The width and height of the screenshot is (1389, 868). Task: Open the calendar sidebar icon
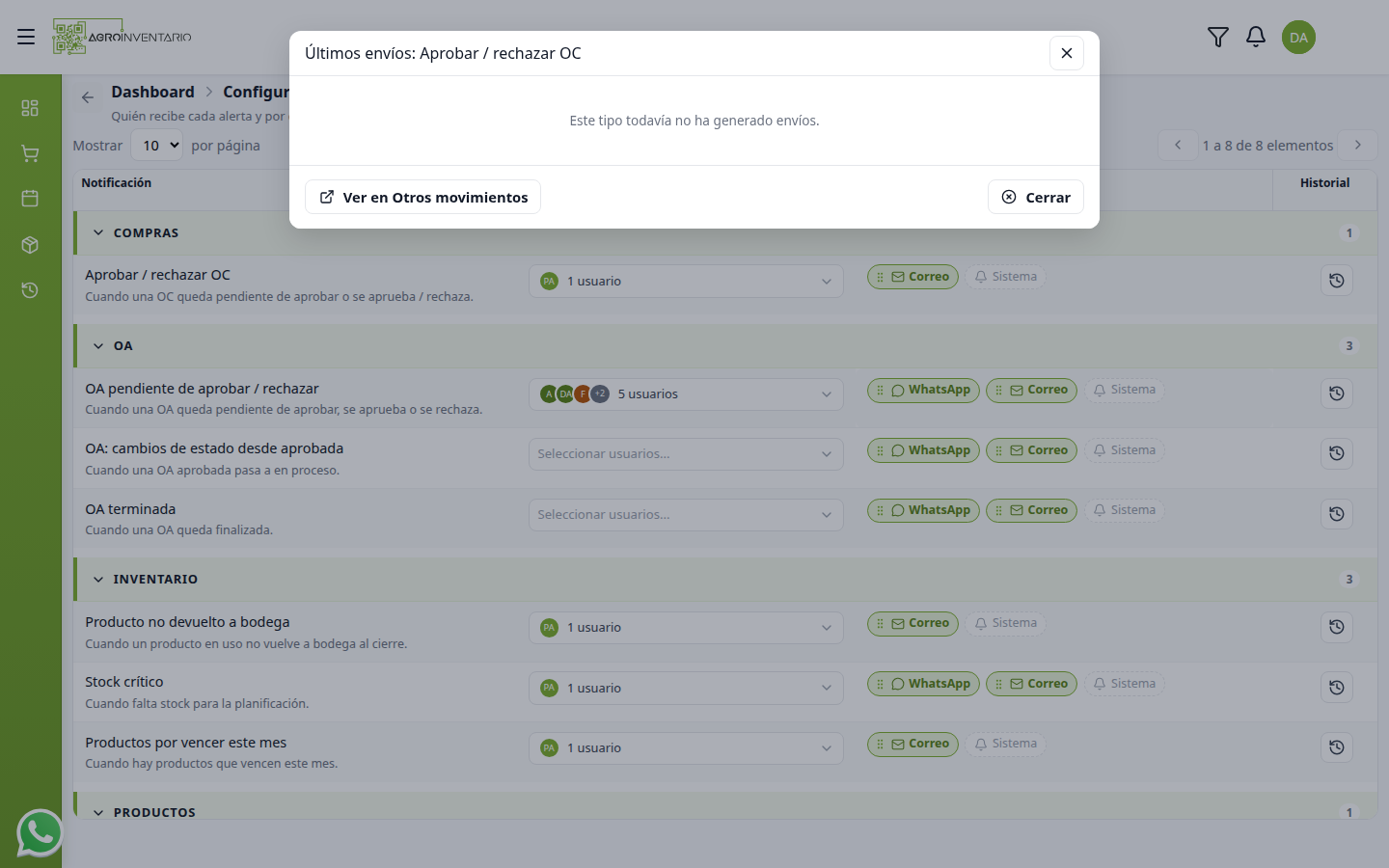(30, 198)
